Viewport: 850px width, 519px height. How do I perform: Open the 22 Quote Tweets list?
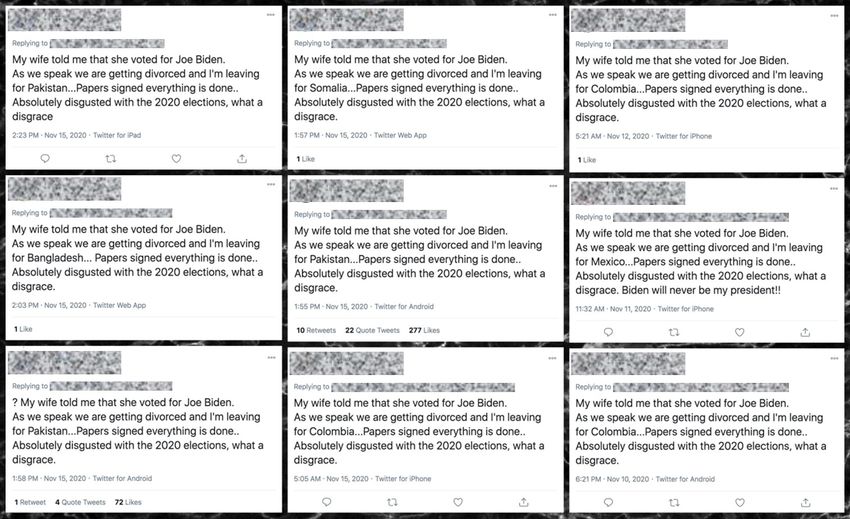[x=372, y=330]
